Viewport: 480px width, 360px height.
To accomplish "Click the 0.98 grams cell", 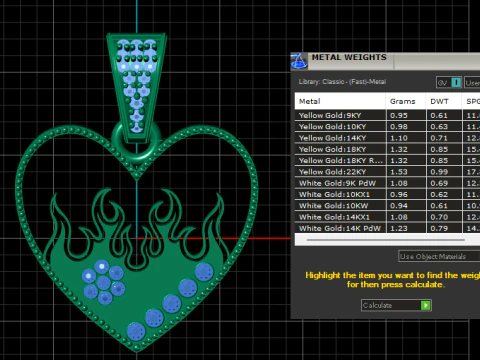I will coord(406,127).
